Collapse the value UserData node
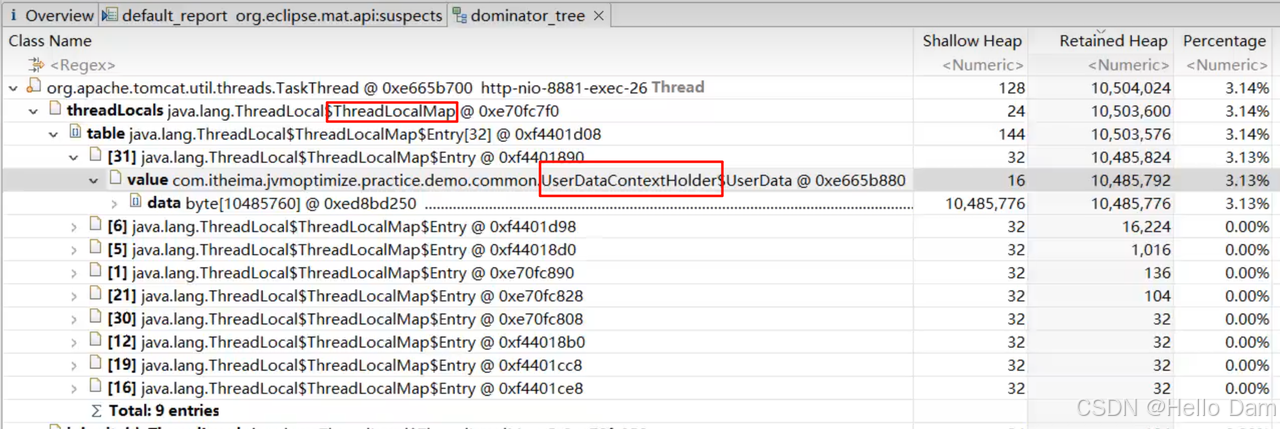The height and width of the screenshot is (429, 1280). 93,180
